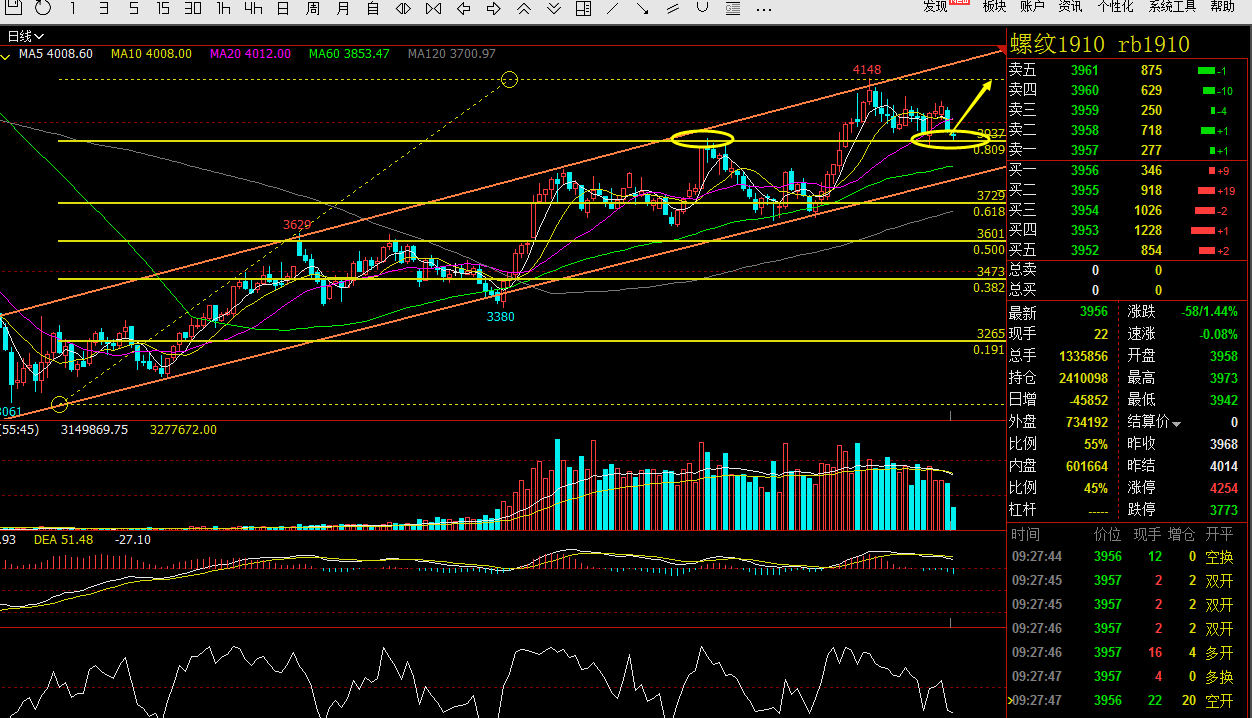1252x718 pixels.
Task: Click the 跌停 value 3773
Action: pos(1224,510)
